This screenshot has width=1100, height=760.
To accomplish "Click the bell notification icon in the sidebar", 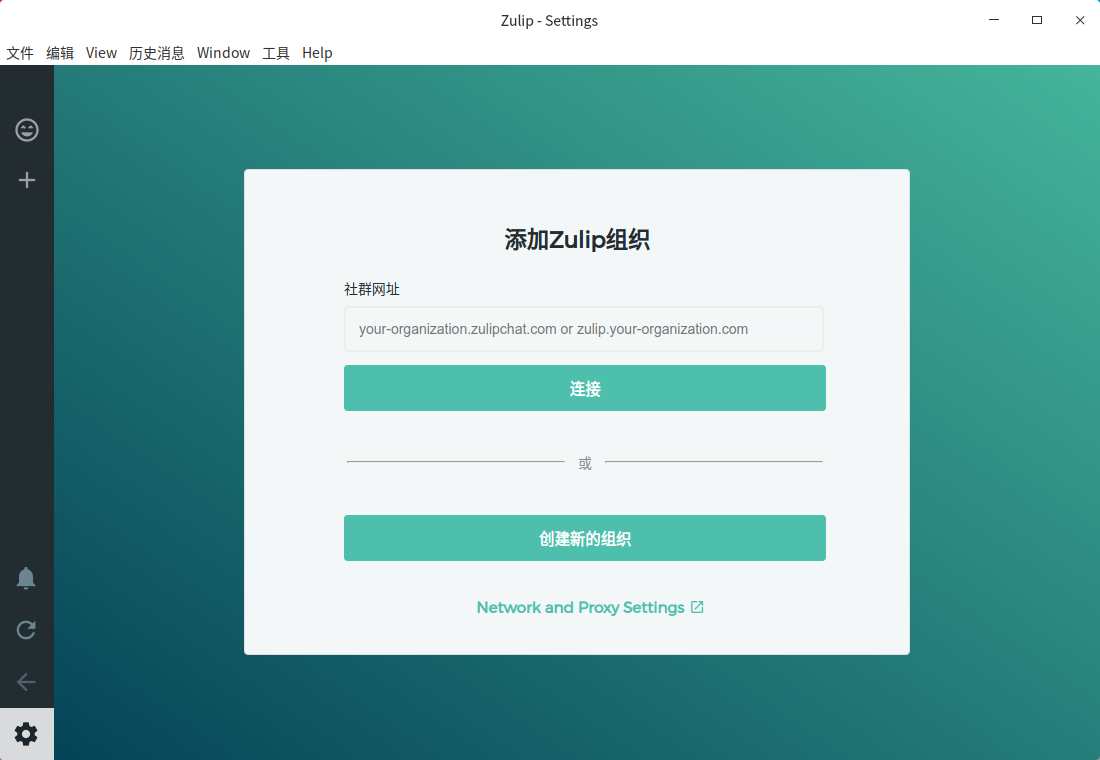I will pos(26,578).
